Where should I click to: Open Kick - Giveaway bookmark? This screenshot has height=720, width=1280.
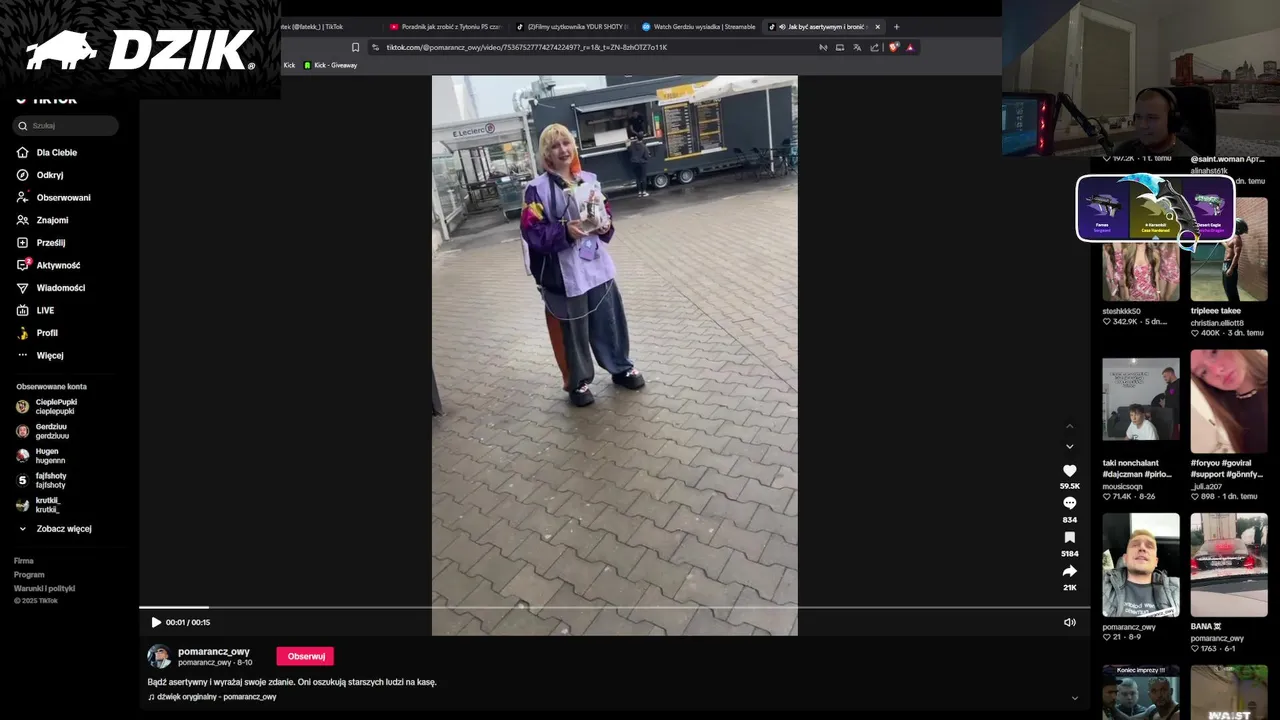[x=330, y=65]
